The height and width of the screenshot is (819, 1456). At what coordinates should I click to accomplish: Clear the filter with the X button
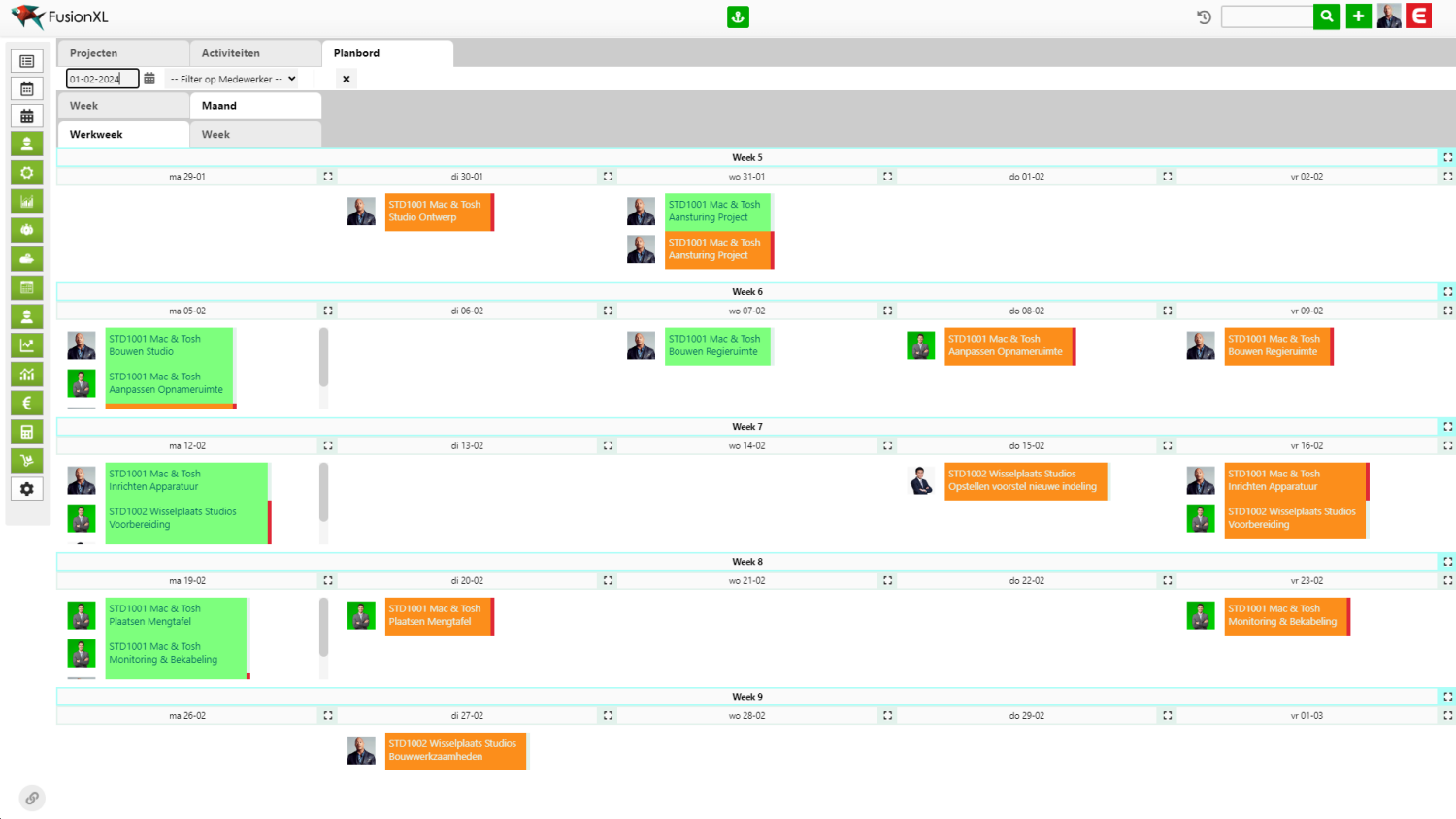click(x=346, y=79)
